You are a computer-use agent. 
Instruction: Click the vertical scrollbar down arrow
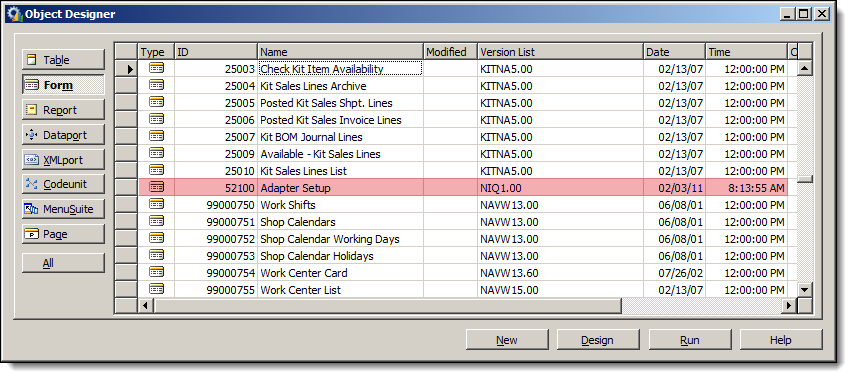tap(805, 289)
